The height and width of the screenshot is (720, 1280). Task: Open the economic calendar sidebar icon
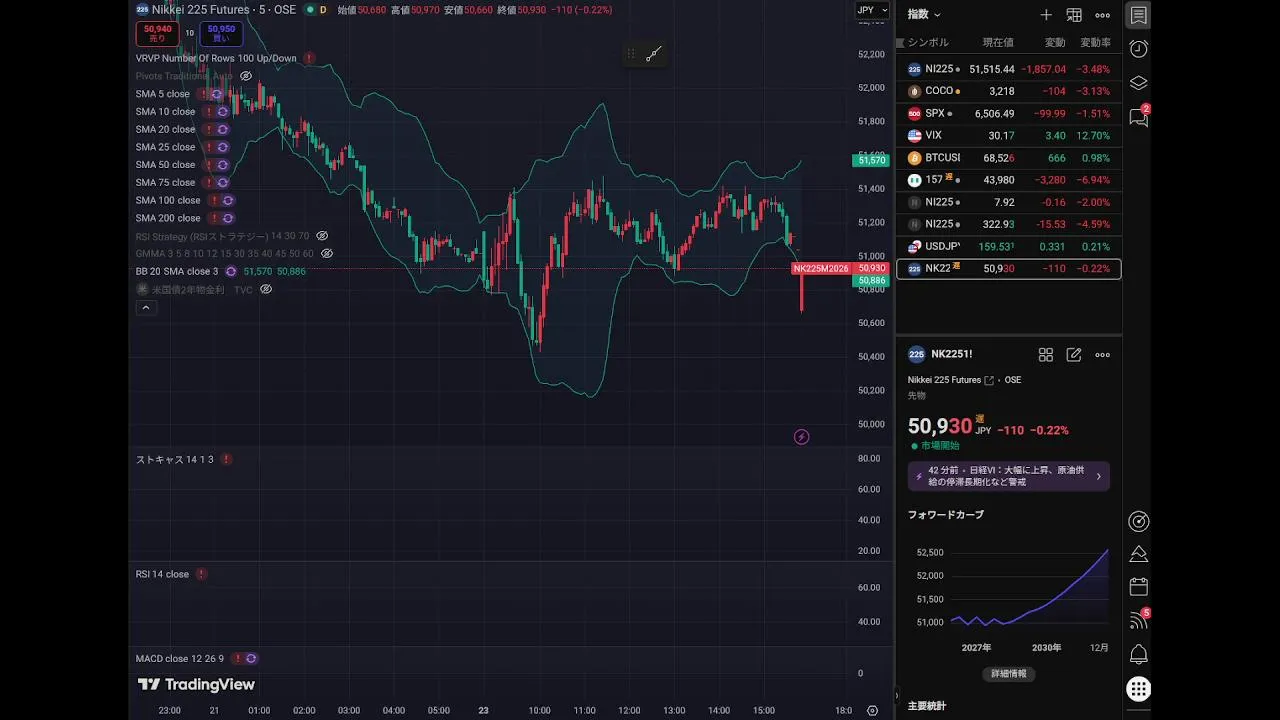coord(1138,587)
